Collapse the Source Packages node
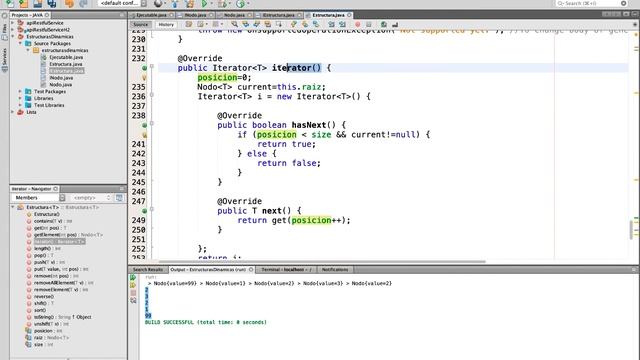The image size is (640, 360). (20, 43)
